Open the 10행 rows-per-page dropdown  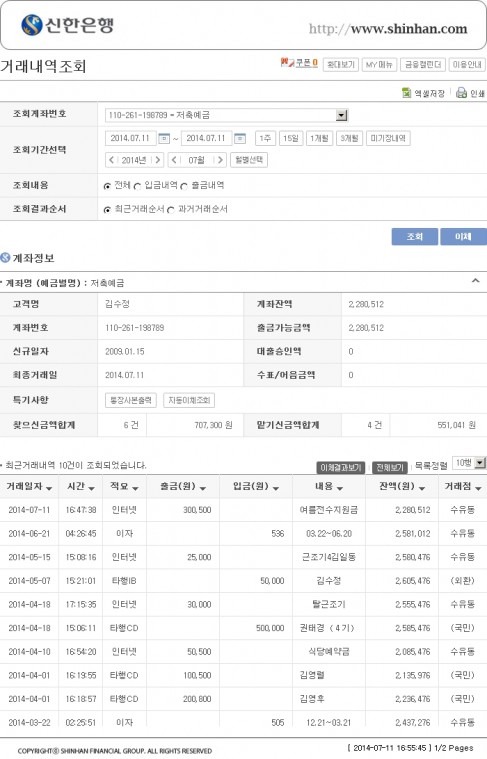(480, 463)
